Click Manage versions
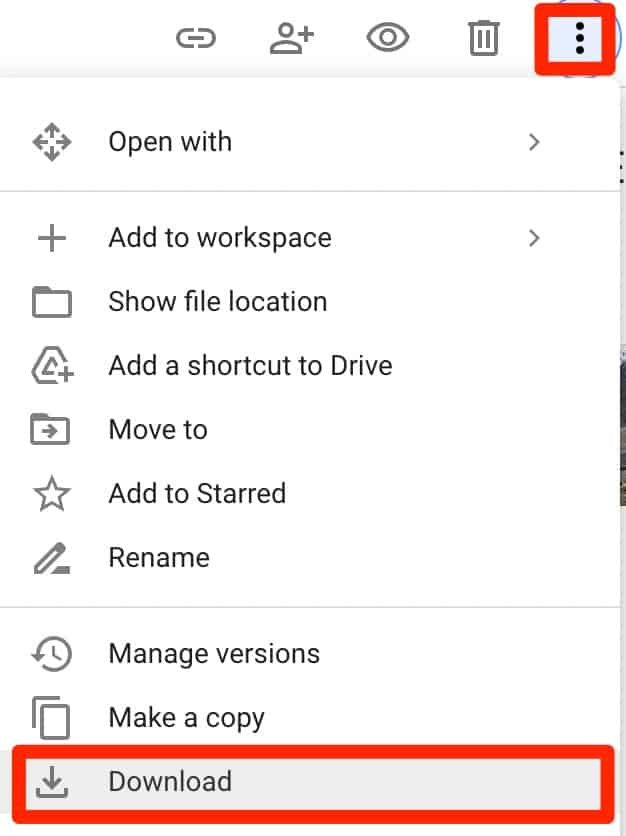 tap(213, 653)
